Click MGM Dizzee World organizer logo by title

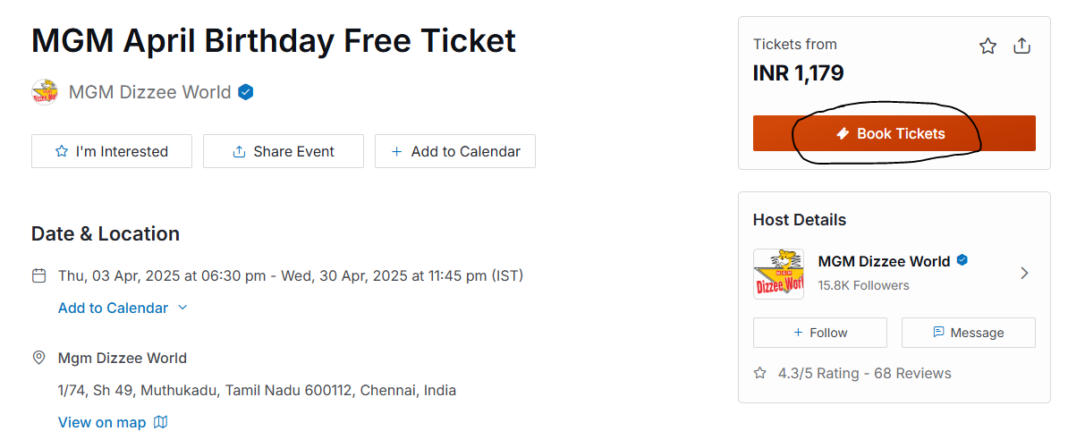45,93
